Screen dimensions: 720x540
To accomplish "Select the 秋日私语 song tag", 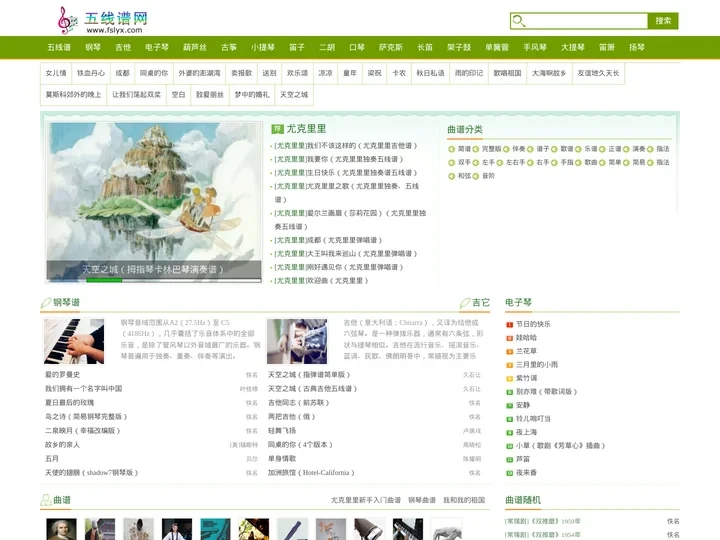I will [x=430, y=73].
